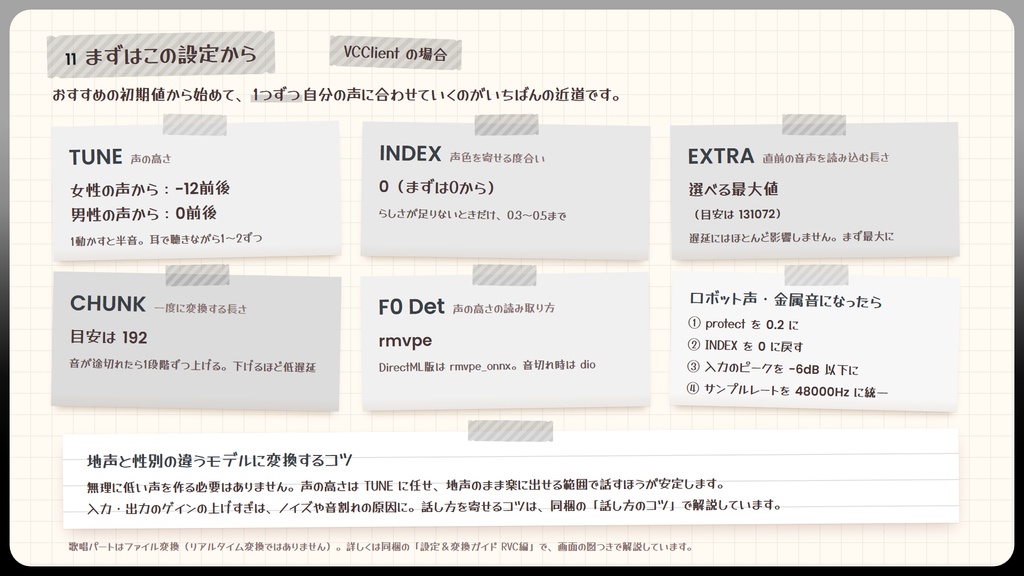Click the note starting 'DirectML版は rmvpe_onnx'
Viewport: 1024px width, 576px height.
coord(487,366)
